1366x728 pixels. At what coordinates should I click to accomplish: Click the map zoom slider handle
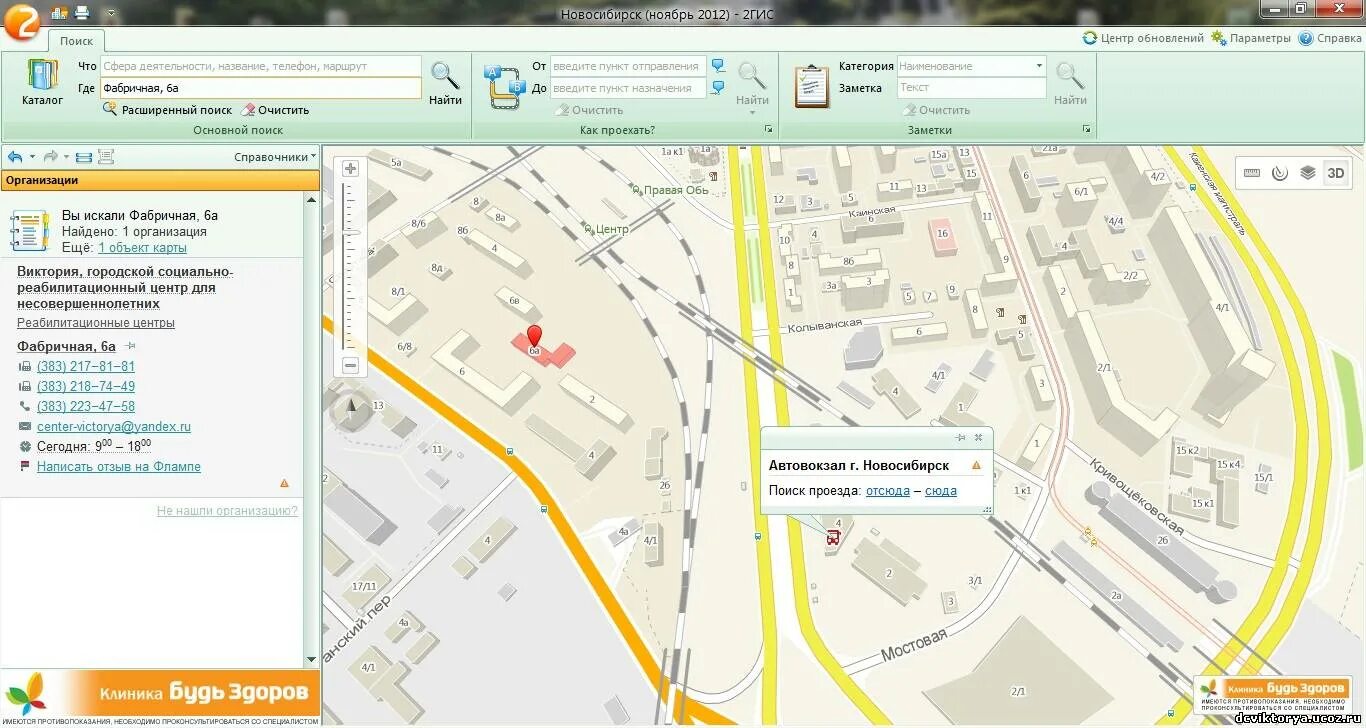[x=350, y=232]
